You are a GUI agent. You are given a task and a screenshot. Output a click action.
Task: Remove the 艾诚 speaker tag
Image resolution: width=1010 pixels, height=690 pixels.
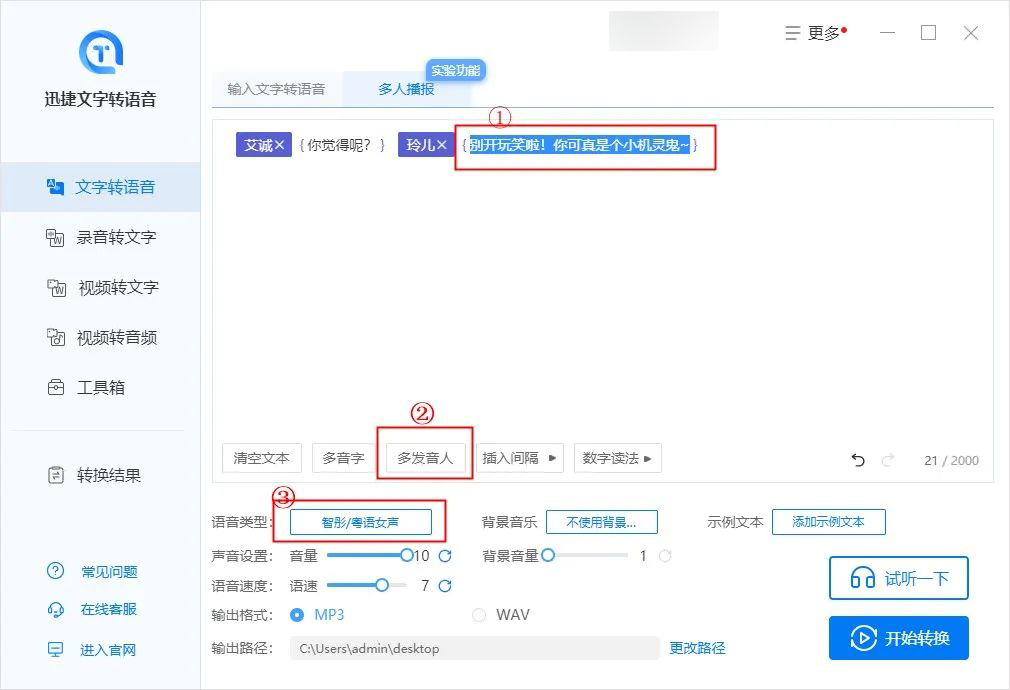pos(280,146)
